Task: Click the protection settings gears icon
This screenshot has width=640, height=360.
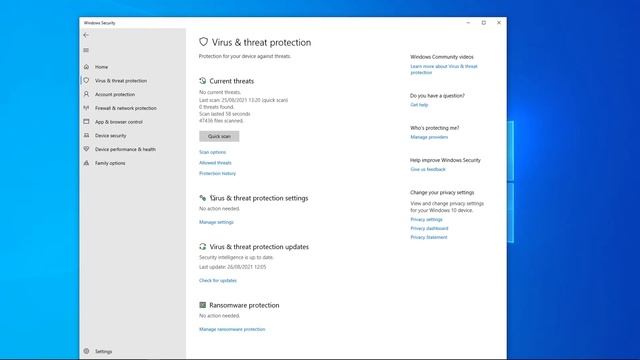Action: [202, 198]
